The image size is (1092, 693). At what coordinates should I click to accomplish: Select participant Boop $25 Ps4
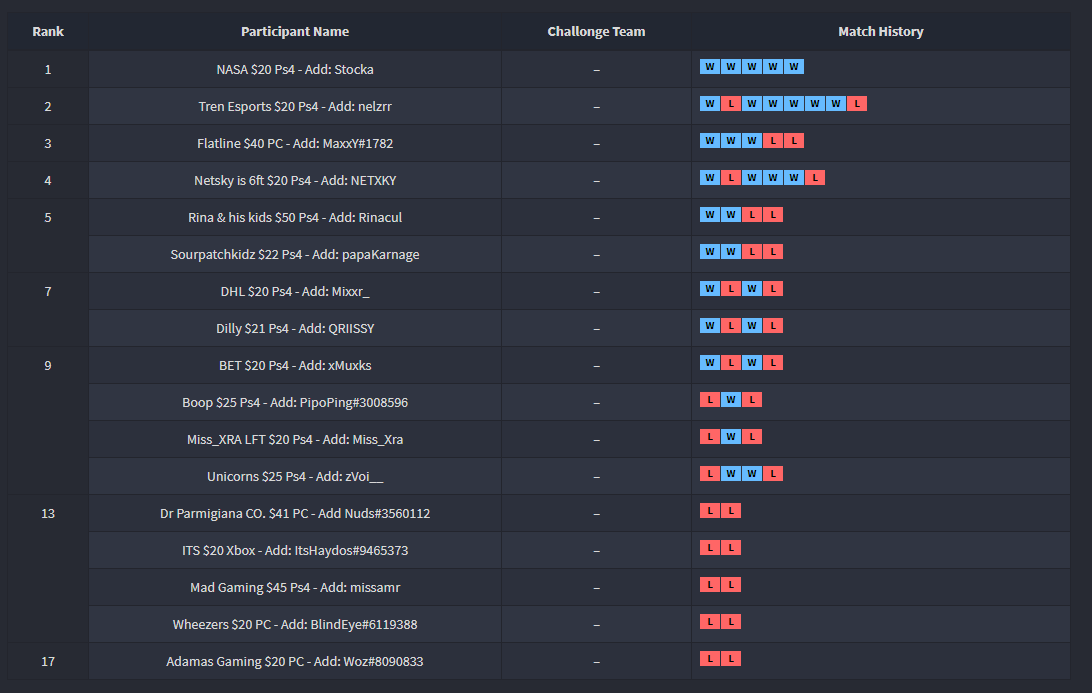[x=295, y=402]
